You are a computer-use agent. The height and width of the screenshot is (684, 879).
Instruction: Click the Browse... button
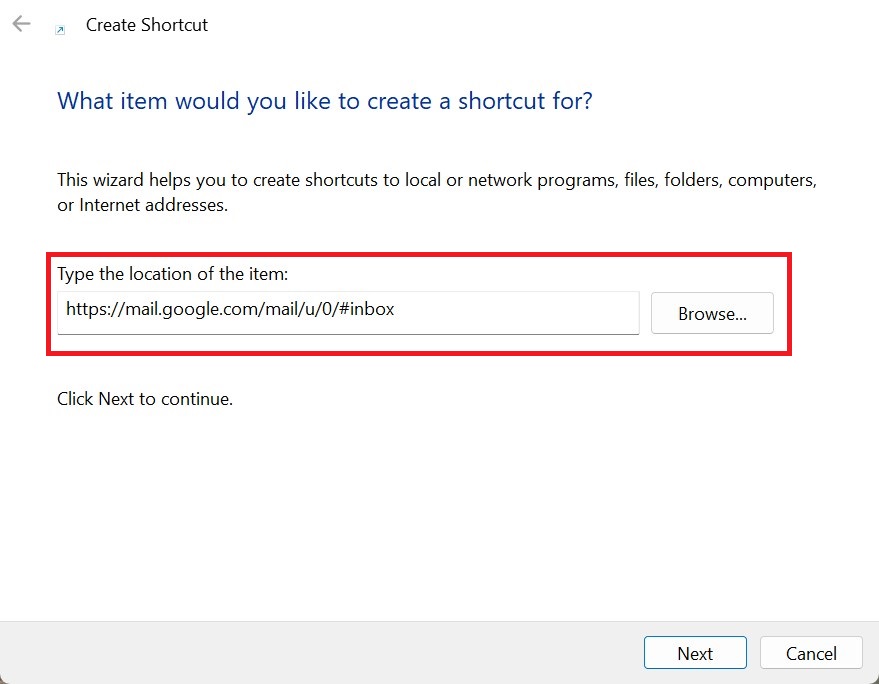712,313
